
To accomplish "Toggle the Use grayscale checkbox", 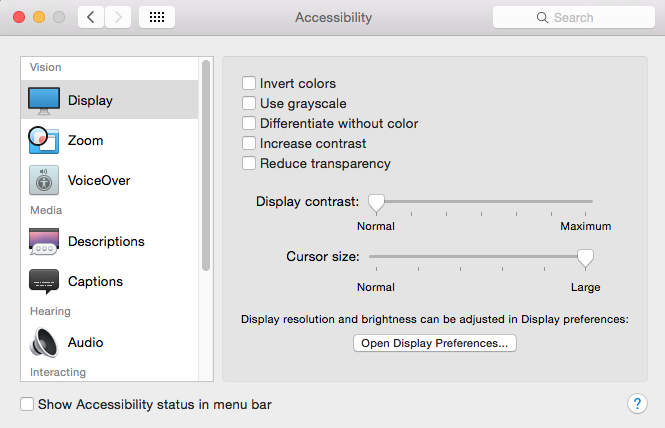I will click(249, 103).
